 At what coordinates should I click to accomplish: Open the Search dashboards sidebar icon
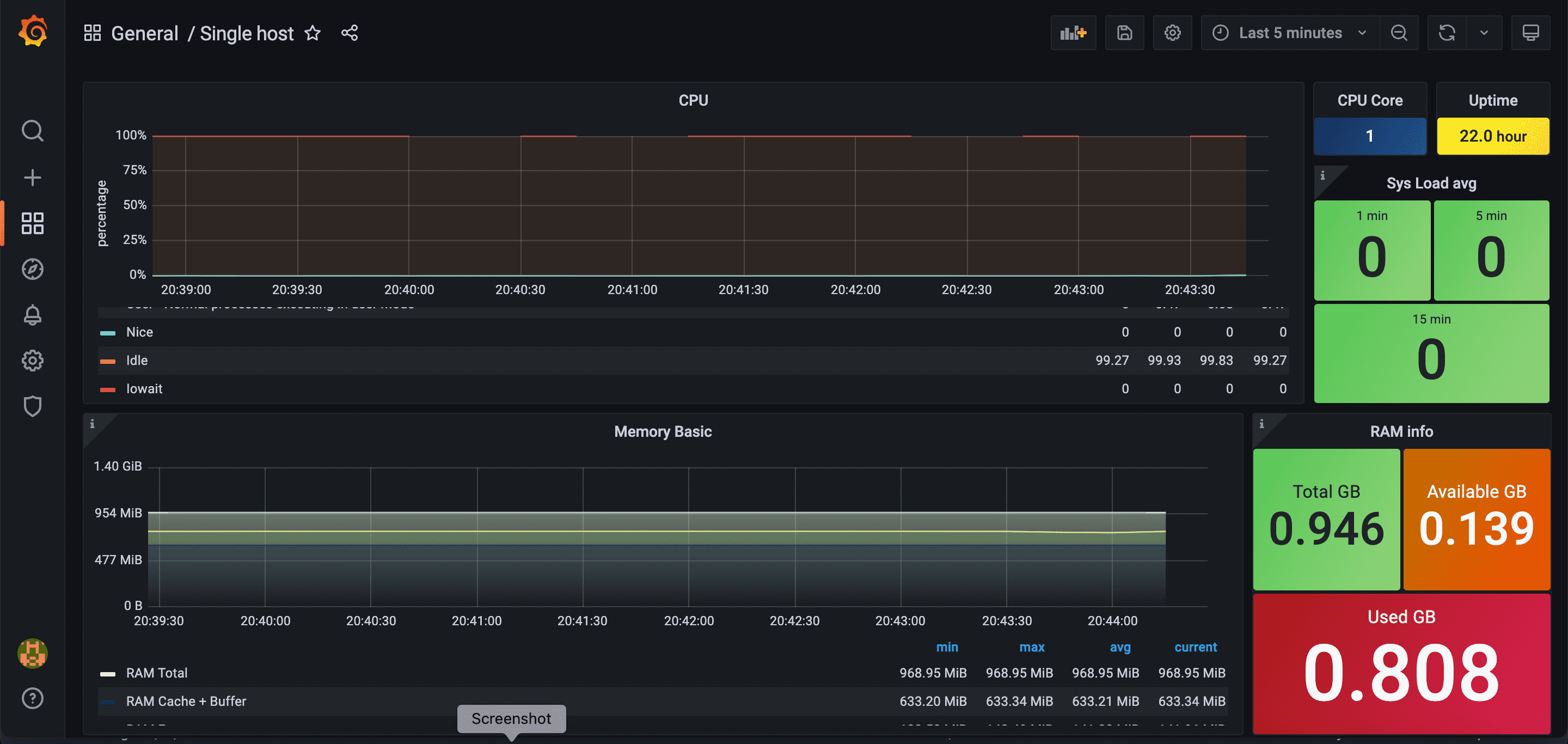point(33,131)
